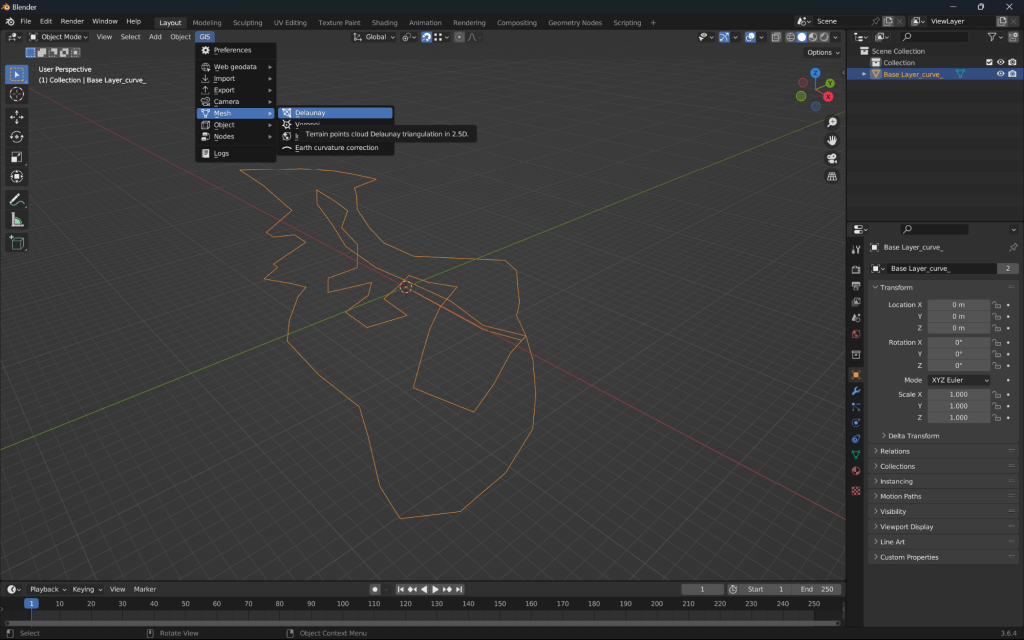Open rotation Mode XYZ Euler dropdown
The height and width of the screenshot is (640, 1024).
click(959, 380)
